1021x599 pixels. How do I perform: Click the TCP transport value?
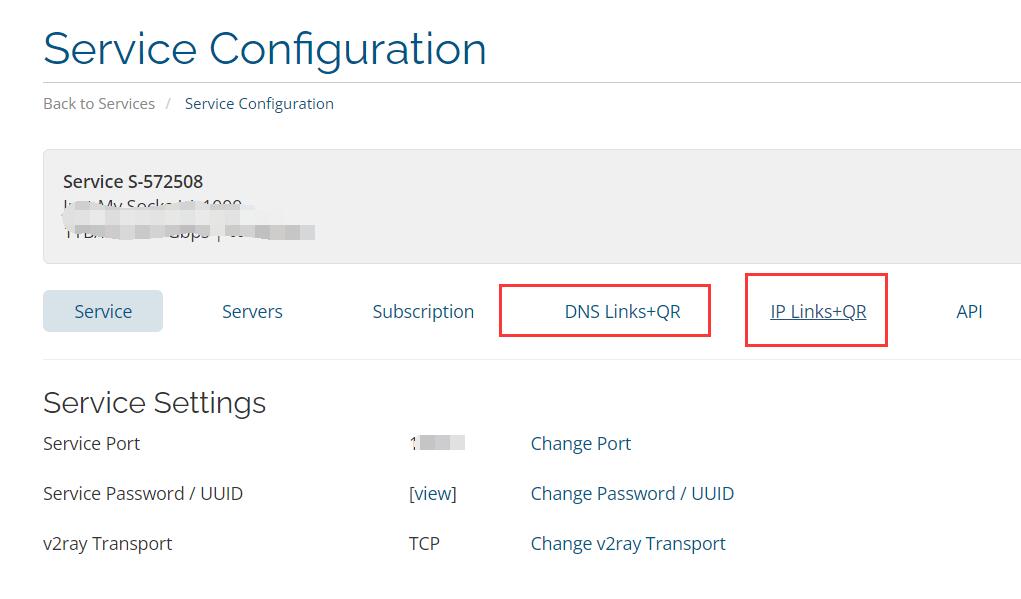[424, 543]
